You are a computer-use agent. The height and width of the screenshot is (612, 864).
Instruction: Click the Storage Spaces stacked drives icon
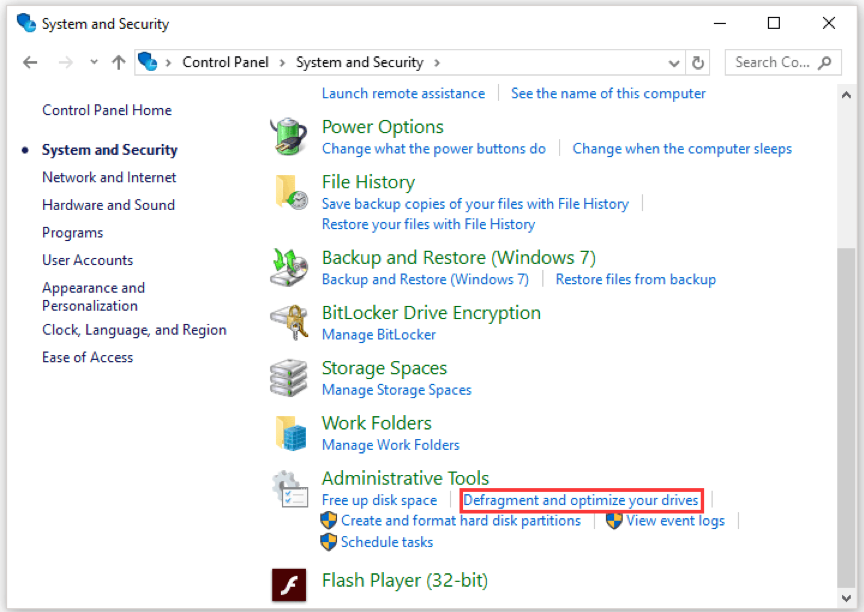289,378
